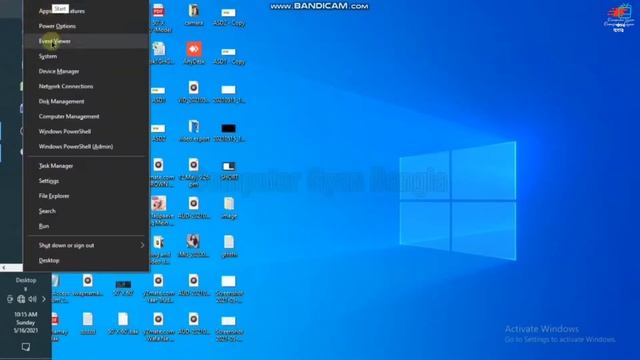The width and height of the screenshot is (640, 360).
Task: Choose Desktop at the menu bottom
Action: [x=86, y=260]
